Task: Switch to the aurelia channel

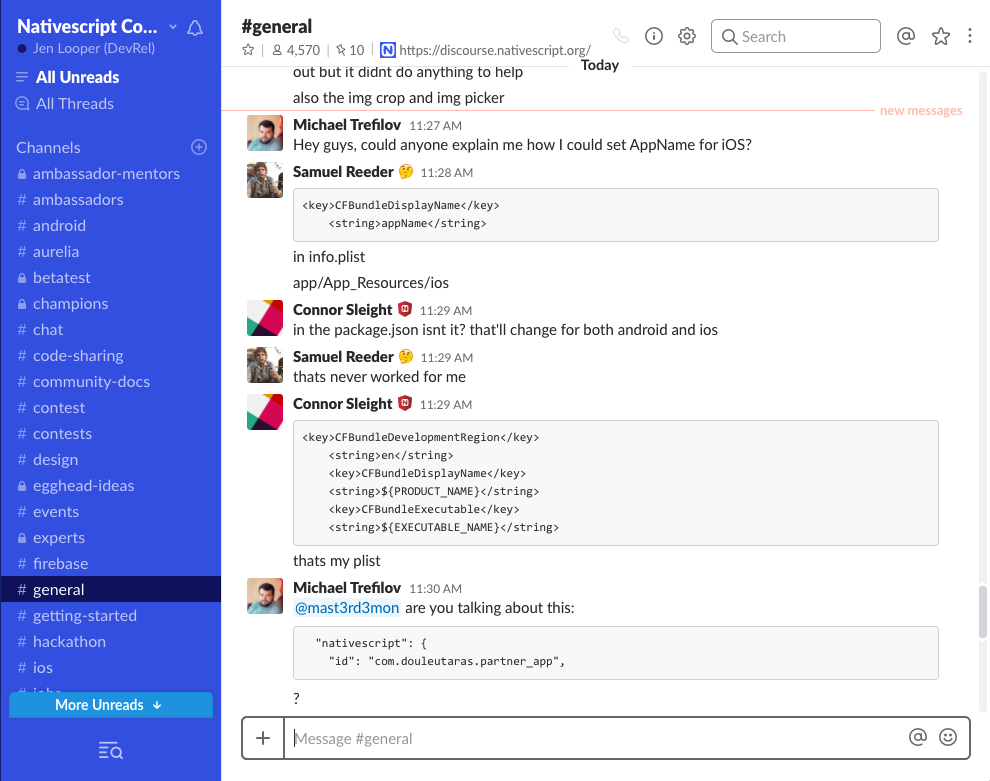Action: [56, 251]
